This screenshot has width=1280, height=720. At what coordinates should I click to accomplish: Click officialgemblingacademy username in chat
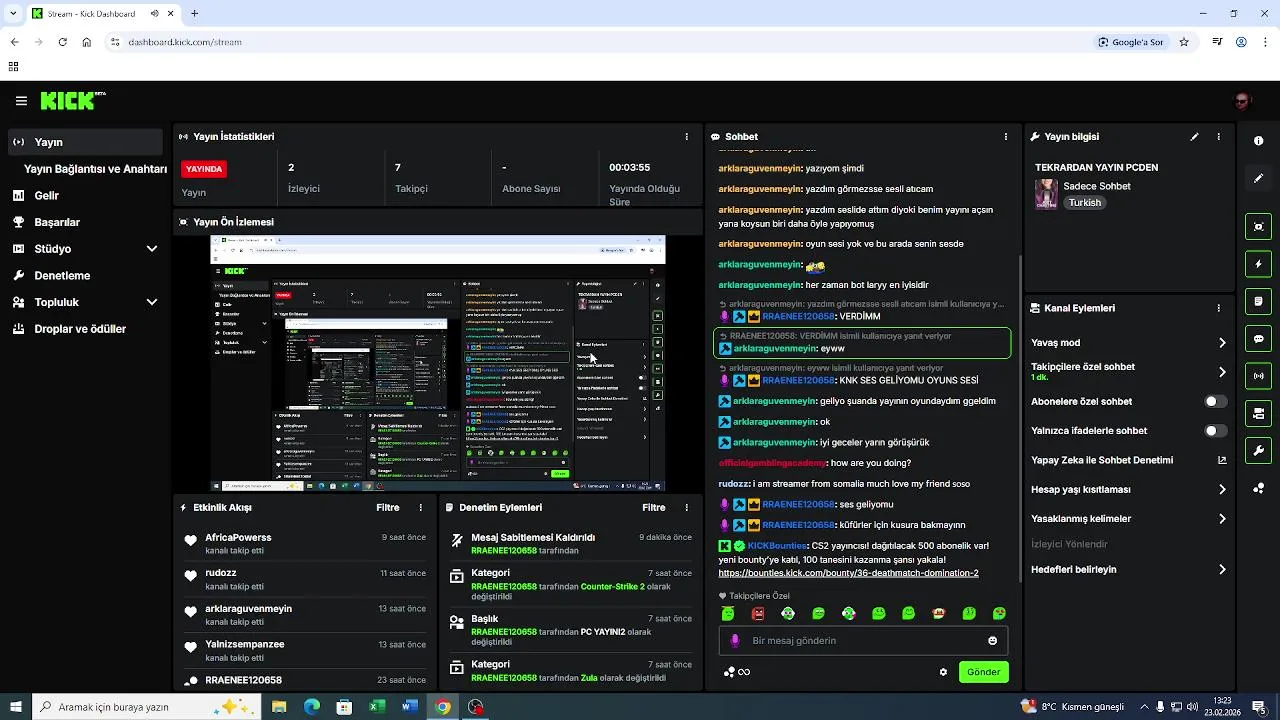772,463
